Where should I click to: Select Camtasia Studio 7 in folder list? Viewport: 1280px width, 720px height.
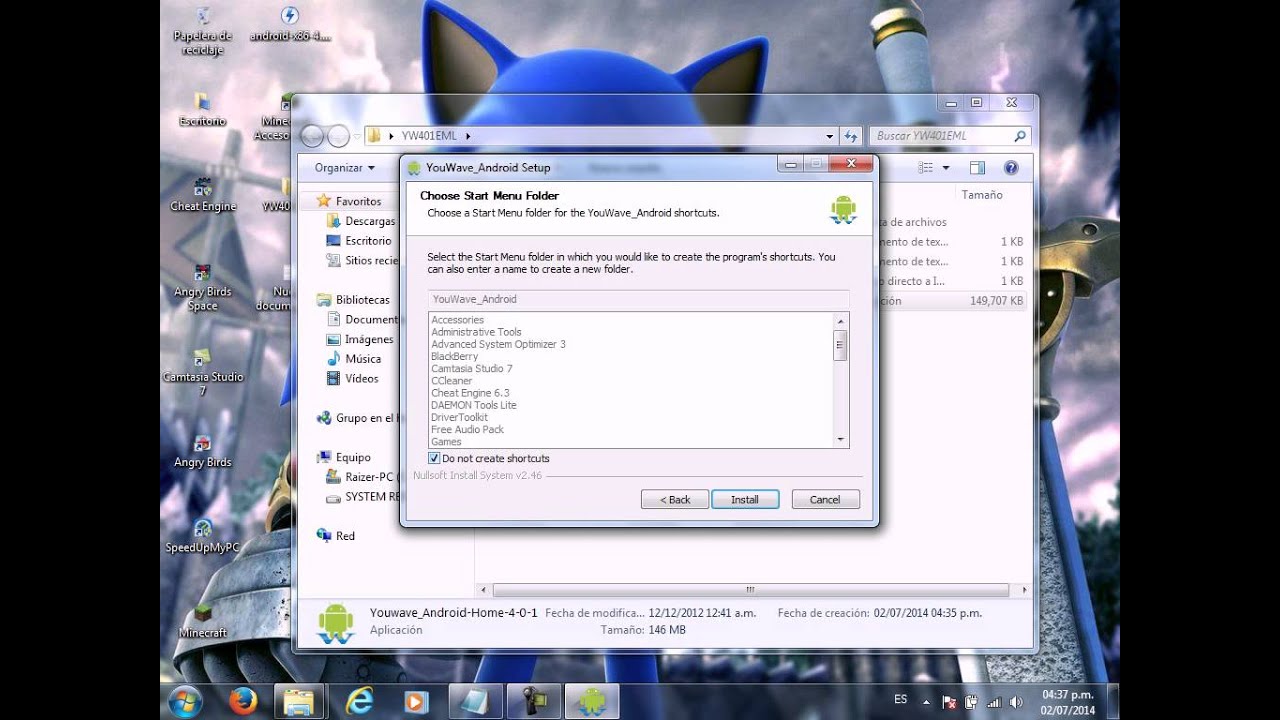(x=471, y=368)
